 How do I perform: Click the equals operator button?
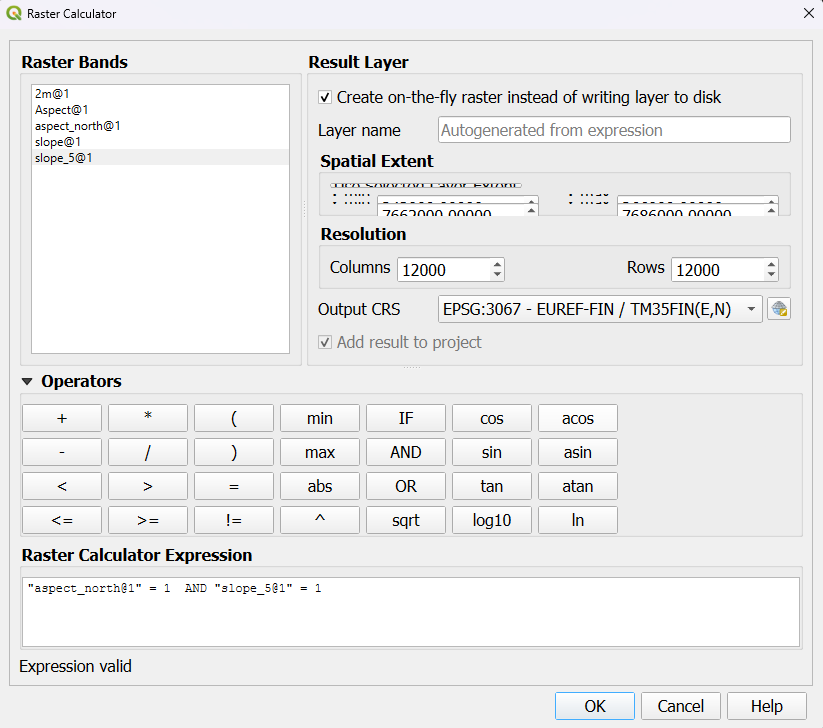pyautogui.click(x=234, y=486)
